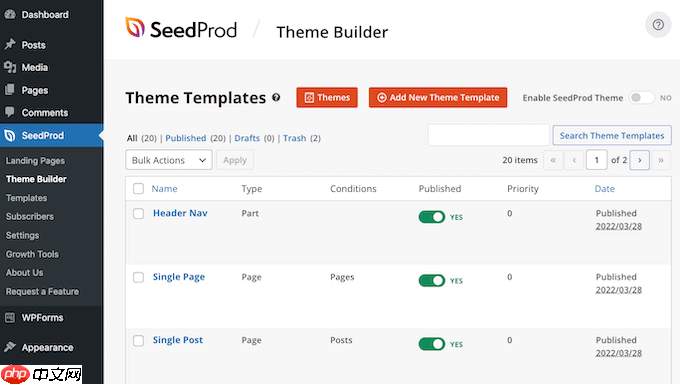Open the Single Post template link
Image resolution: width=680 pixels, height=384 pixels.
(178, 340)
